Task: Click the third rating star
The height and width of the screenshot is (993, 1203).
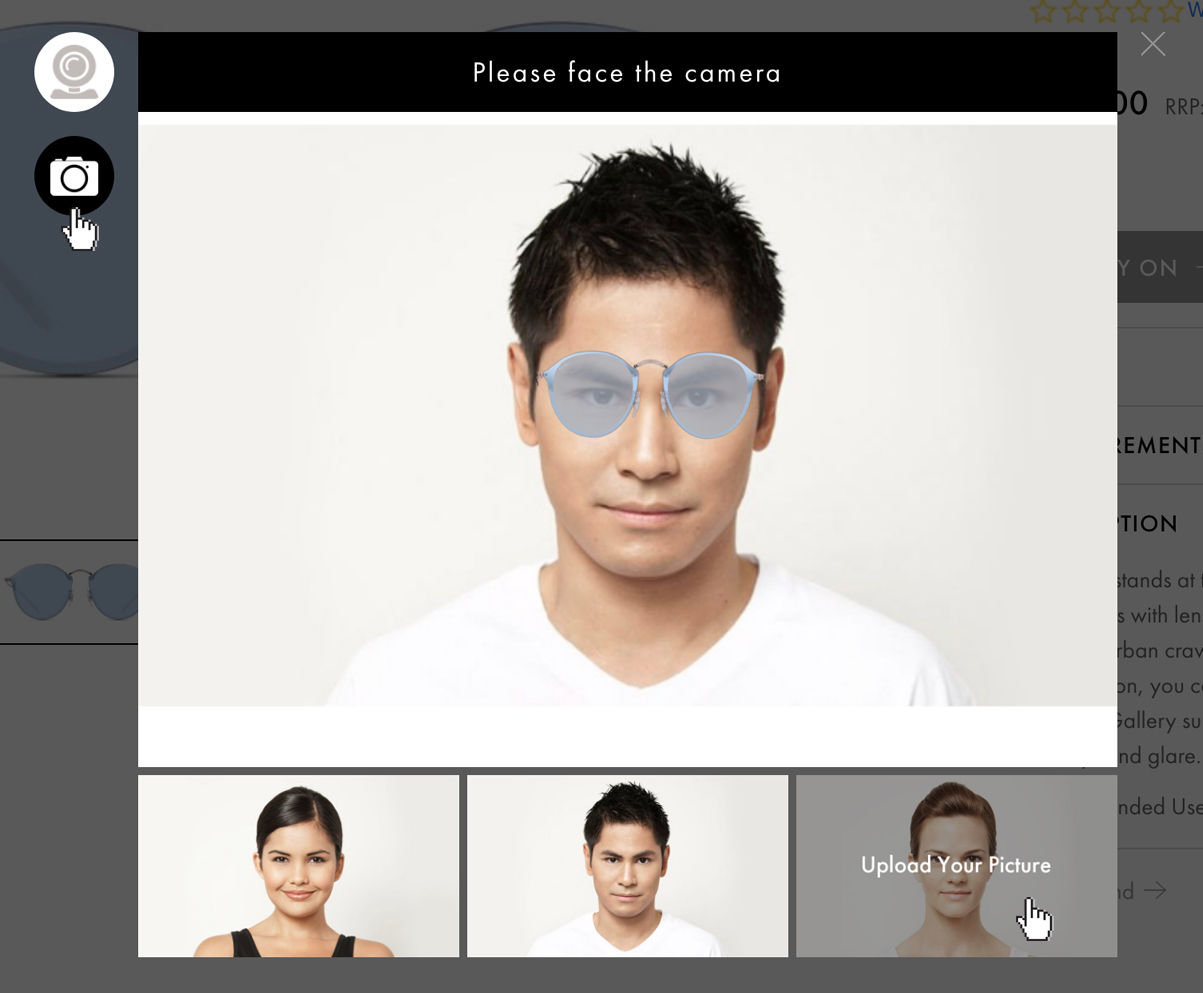Action: pos(1107,12)
